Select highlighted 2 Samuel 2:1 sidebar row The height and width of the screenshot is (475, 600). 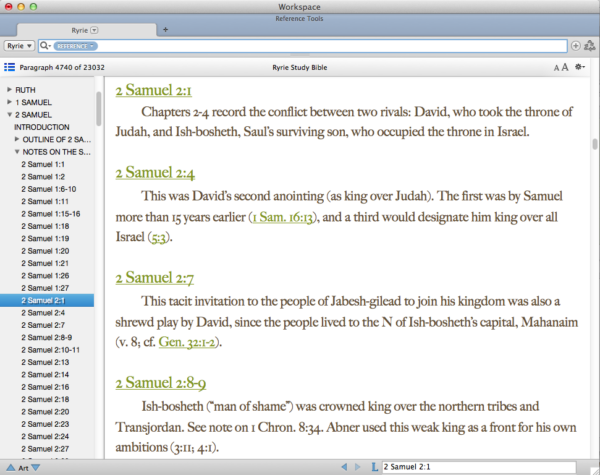point(47,300)
